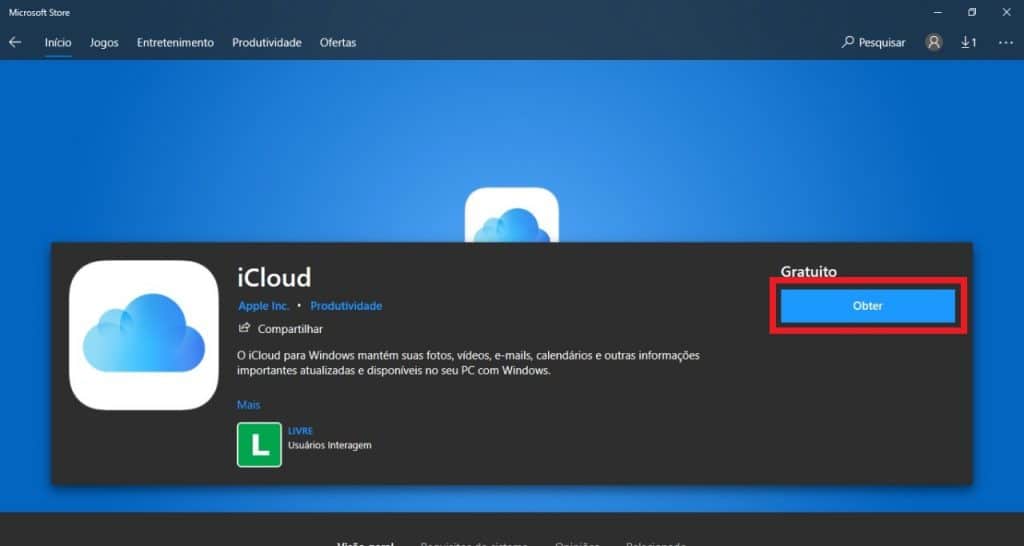Screen dimensions: 1024x546
Task: Open the downloads indicator icon
Action: pos(968,42)
